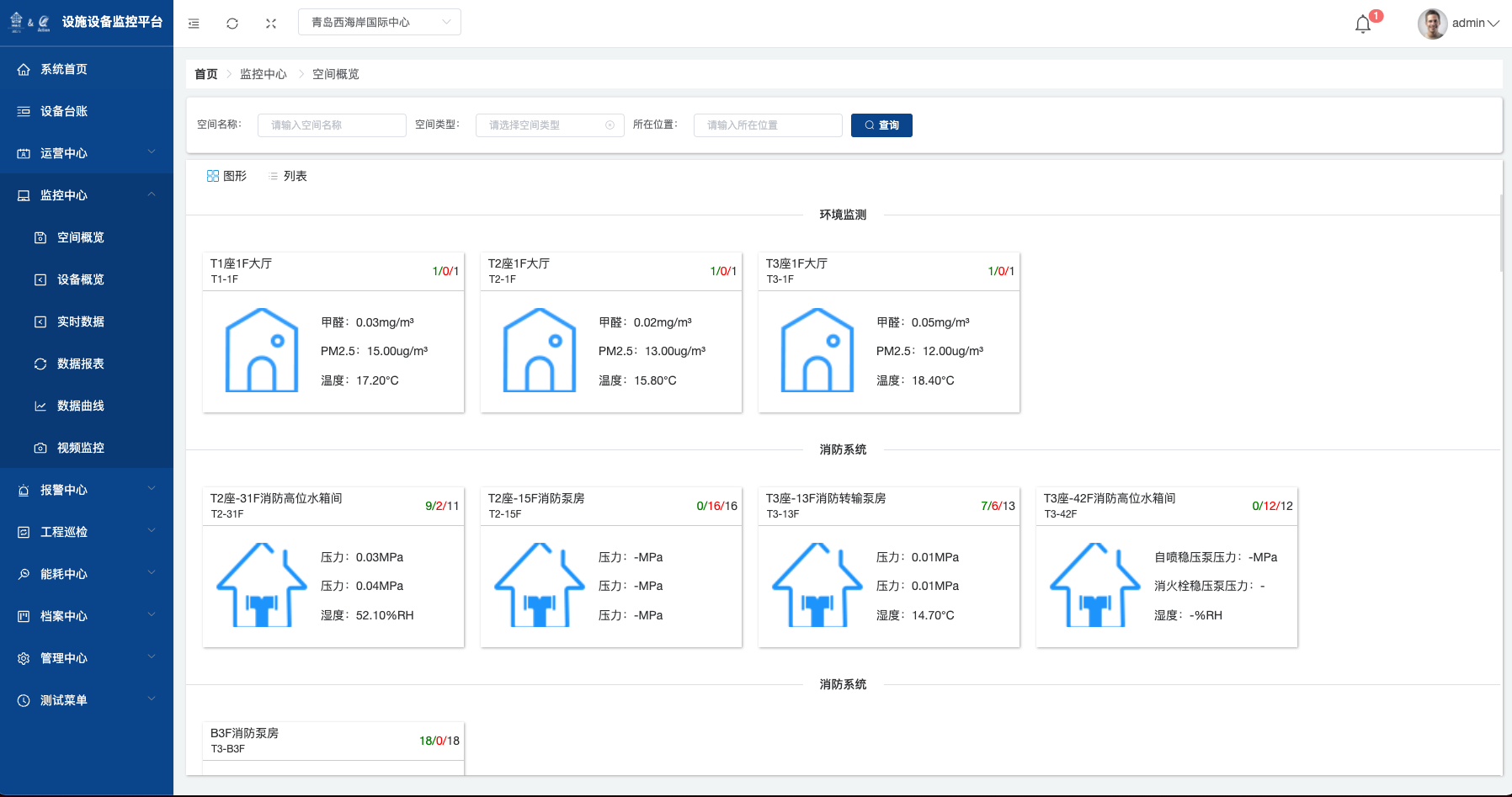Switch to 列表 list view
1512x797 pixels.
pyautogui.click(x=287, y=176)
